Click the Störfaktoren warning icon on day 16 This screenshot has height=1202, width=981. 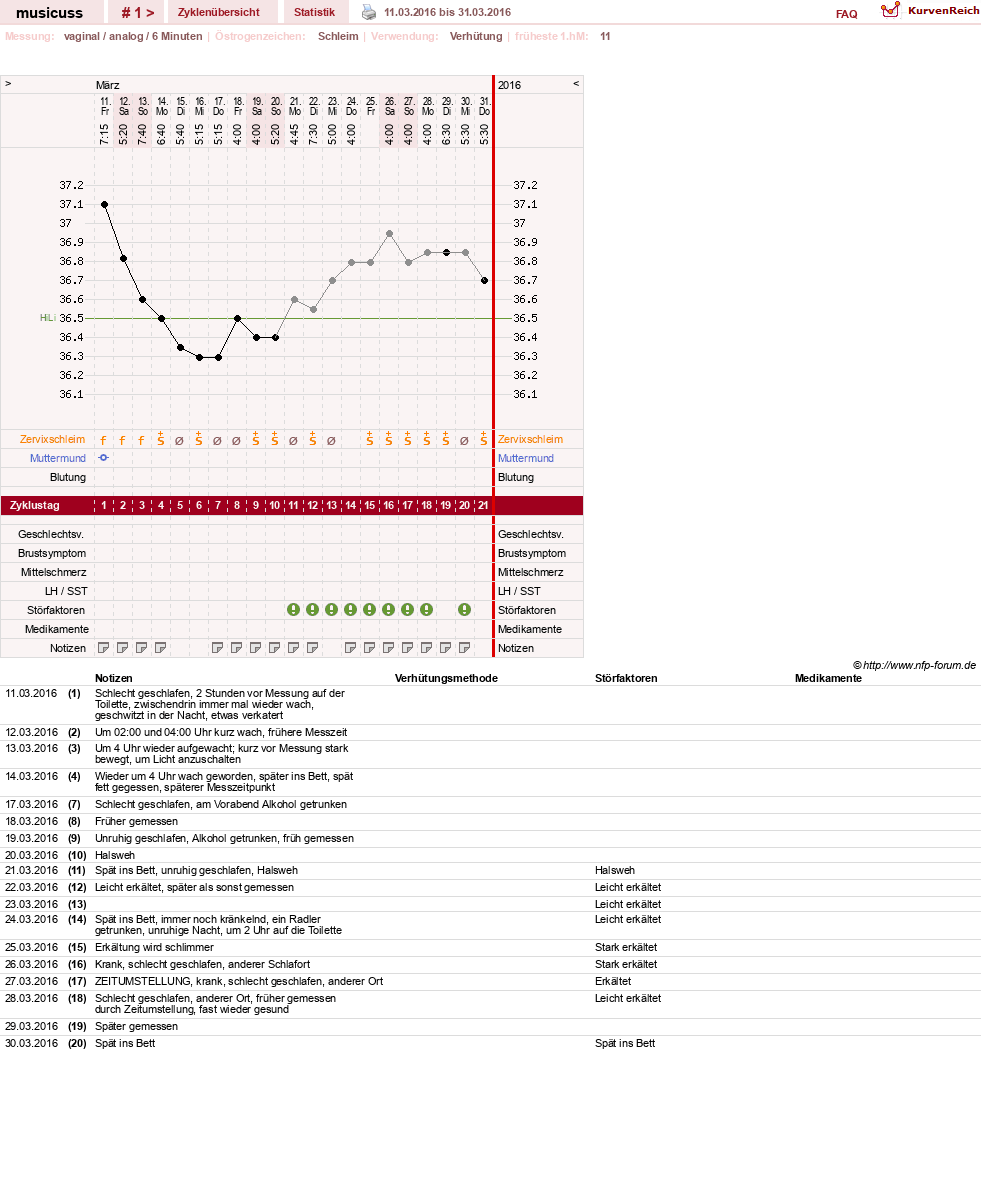[389, 609]
